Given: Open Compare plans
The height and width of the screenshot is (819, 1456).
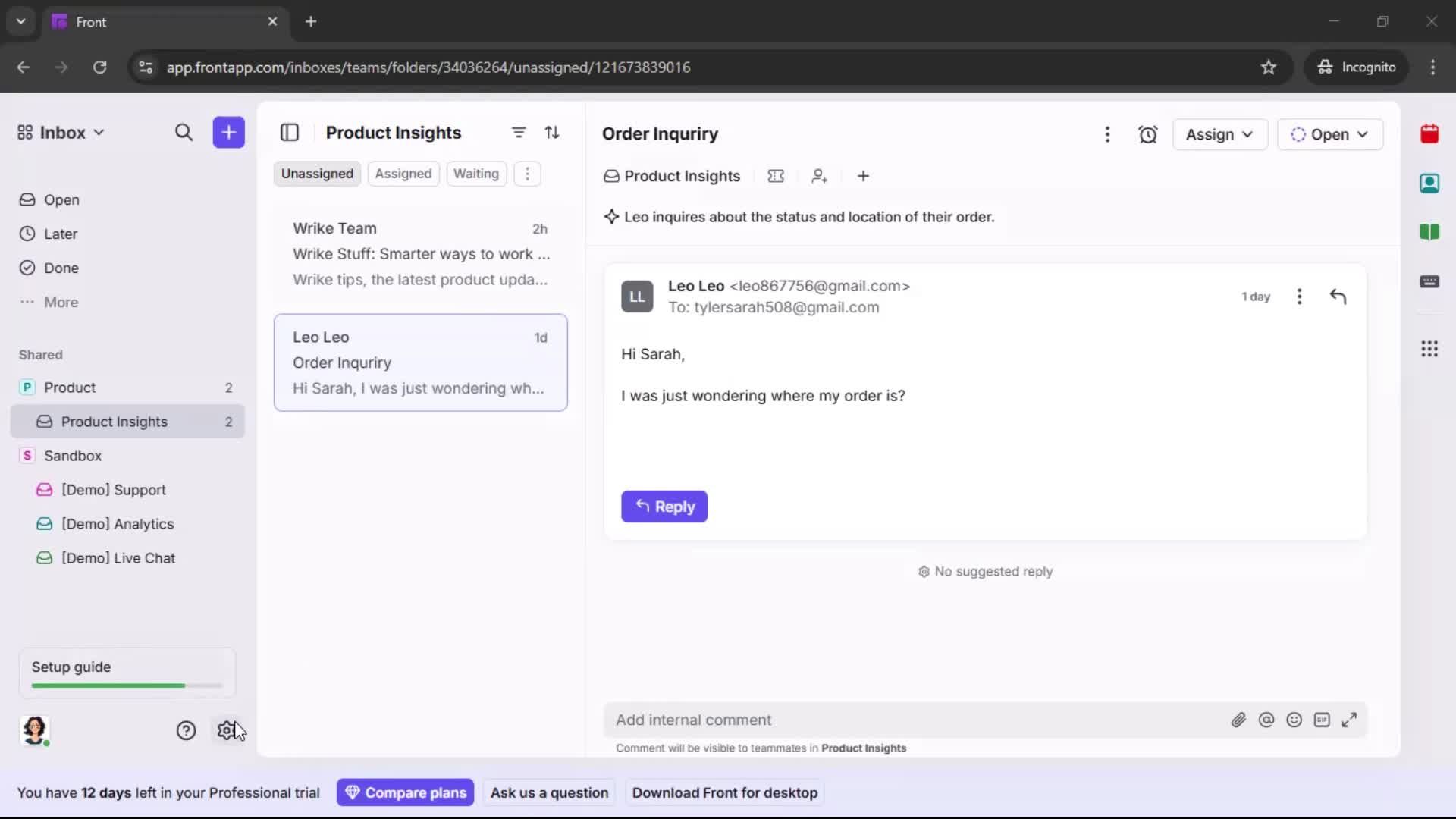Looking at the screenshot, I should tap(405, 792).
